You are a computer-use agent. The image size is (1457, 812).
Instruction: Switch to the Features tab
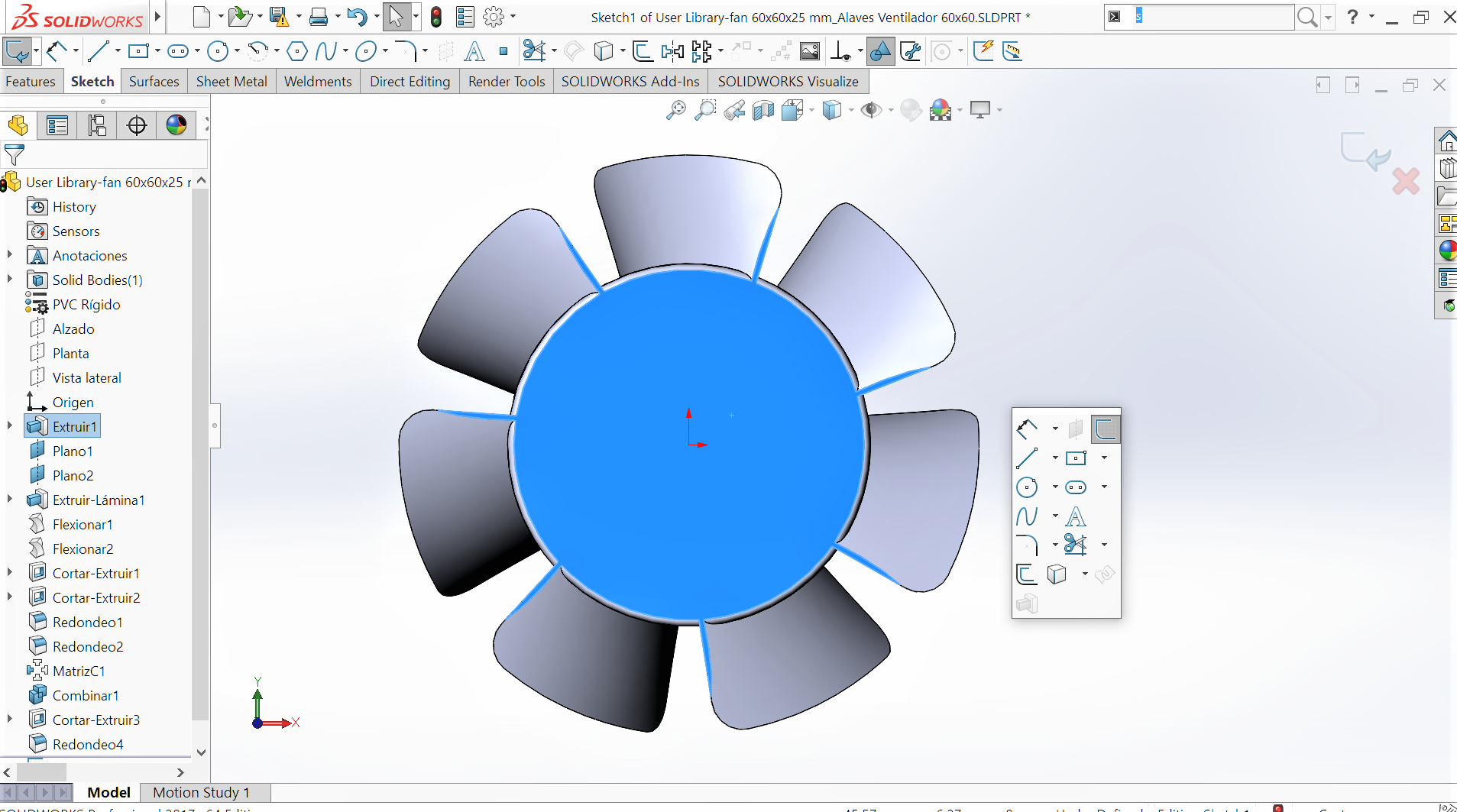click(x=31, y=82)
